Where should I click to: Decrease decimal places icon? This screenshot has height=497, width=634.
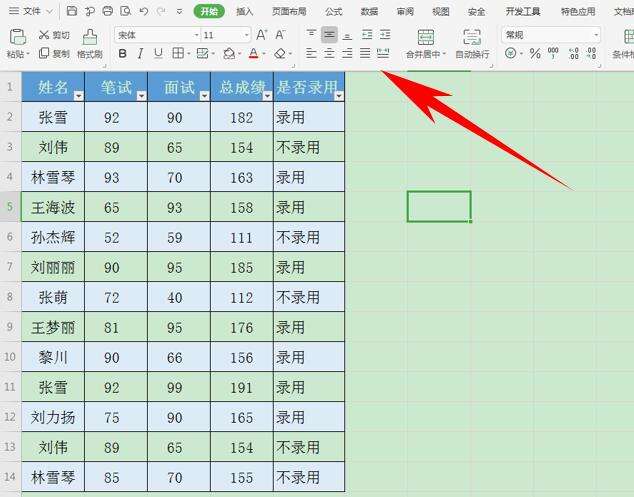(x=592, y=53)
